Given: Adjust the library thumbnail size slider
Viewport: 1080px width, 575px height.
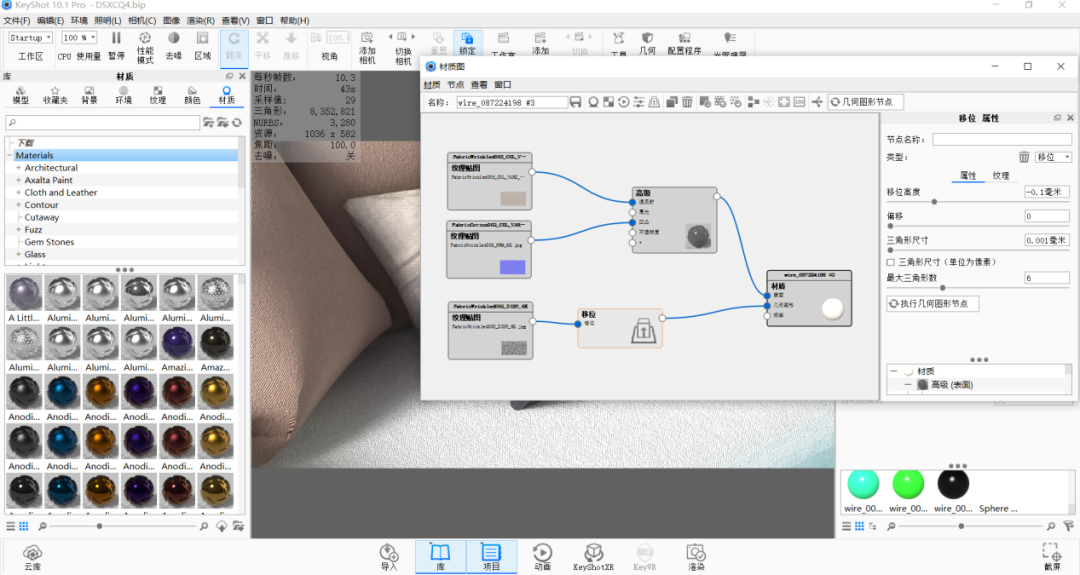Looking at the screenshot, I should (100, 526).
